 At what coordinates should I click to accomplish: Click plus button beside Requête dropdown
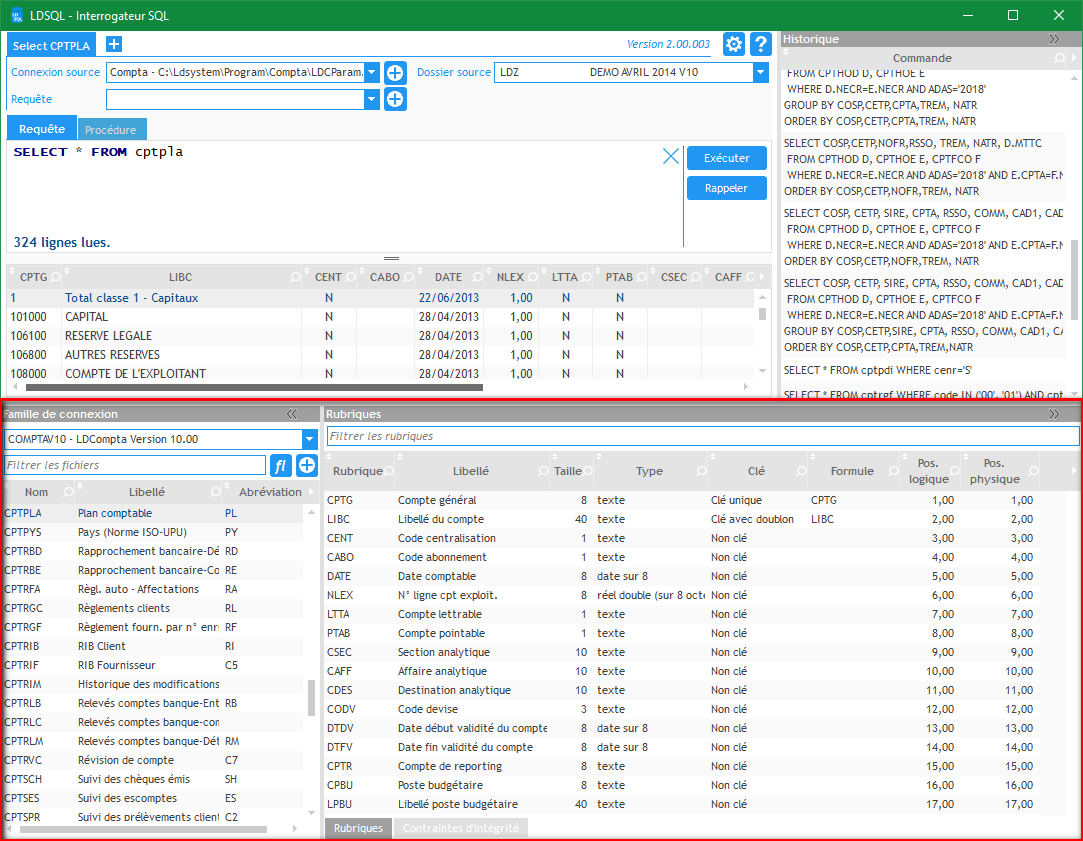pyautogui.click(x=395, y=99)
